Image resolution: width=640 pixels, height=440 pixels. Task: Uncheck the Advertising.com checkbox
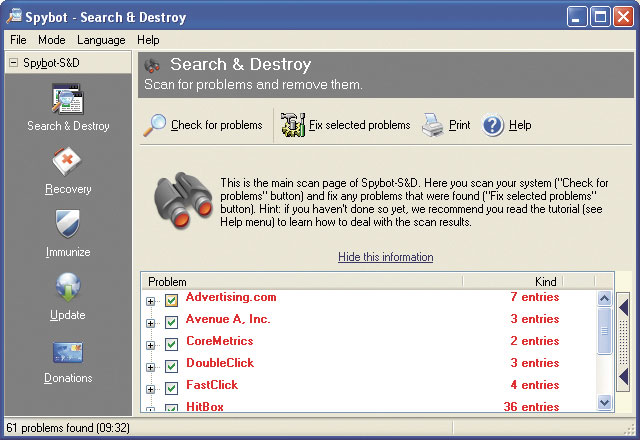coord(171,300)
